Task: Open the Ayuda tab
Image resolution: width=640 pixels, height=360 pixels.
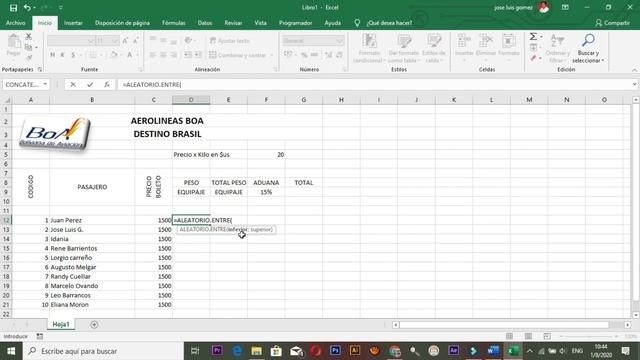Action: 332,23
